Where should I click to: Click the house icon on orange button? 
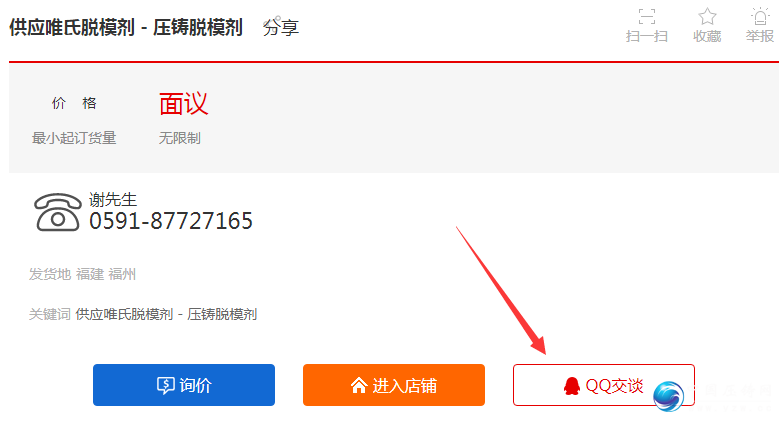[x=359, y=385]
